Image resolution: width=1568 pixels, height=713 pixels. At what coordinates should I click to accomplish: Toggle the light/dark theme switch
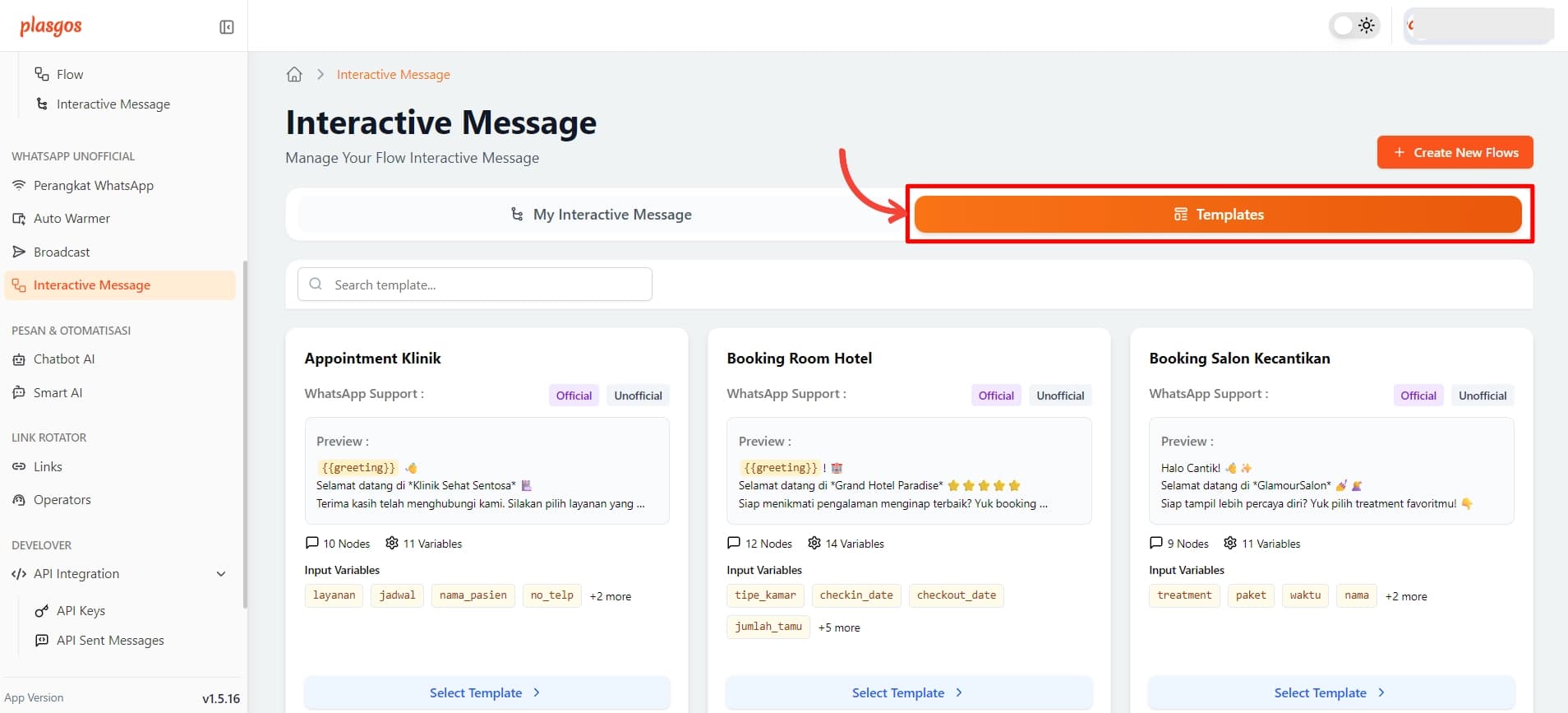coord(1354,25)
